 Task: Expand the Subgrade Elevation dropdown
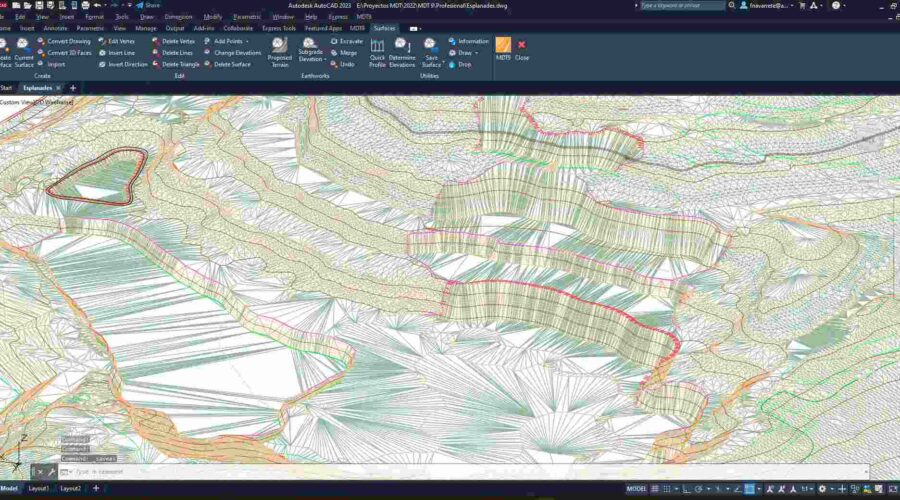(311, 58)
